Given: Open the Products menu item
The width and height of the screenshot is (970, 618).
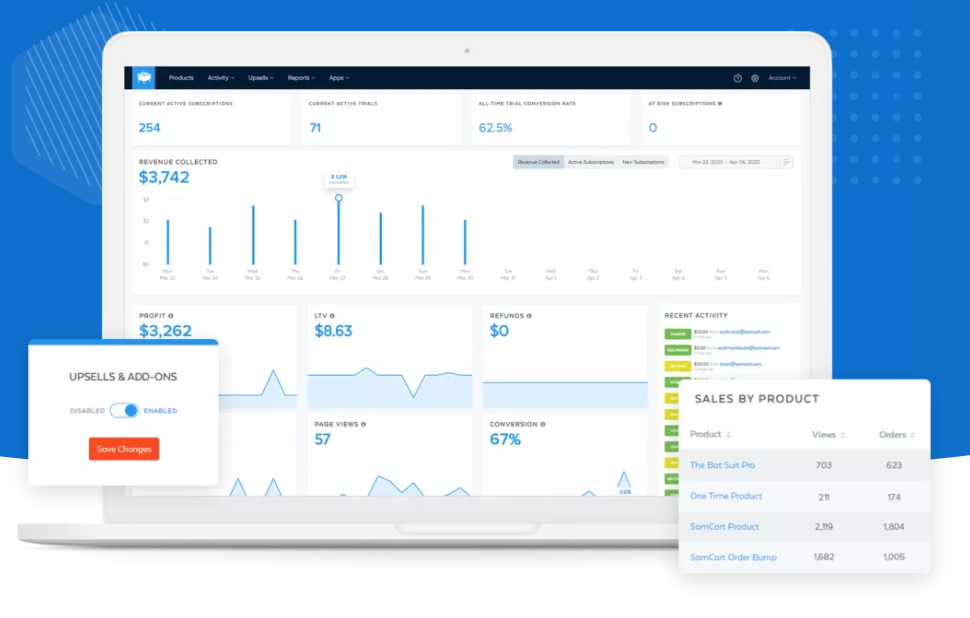Looking at the screenshot, I should [181, 78].
